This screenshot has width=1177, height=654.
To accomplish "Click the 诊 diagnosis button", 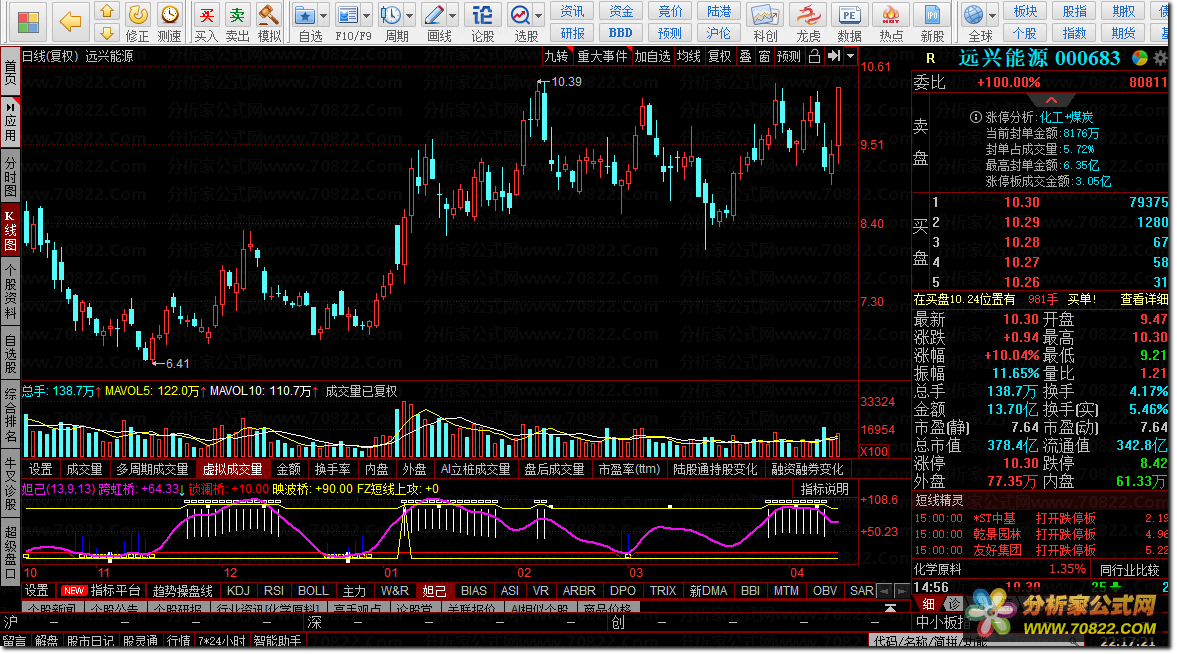I will (x=953, y=604).
